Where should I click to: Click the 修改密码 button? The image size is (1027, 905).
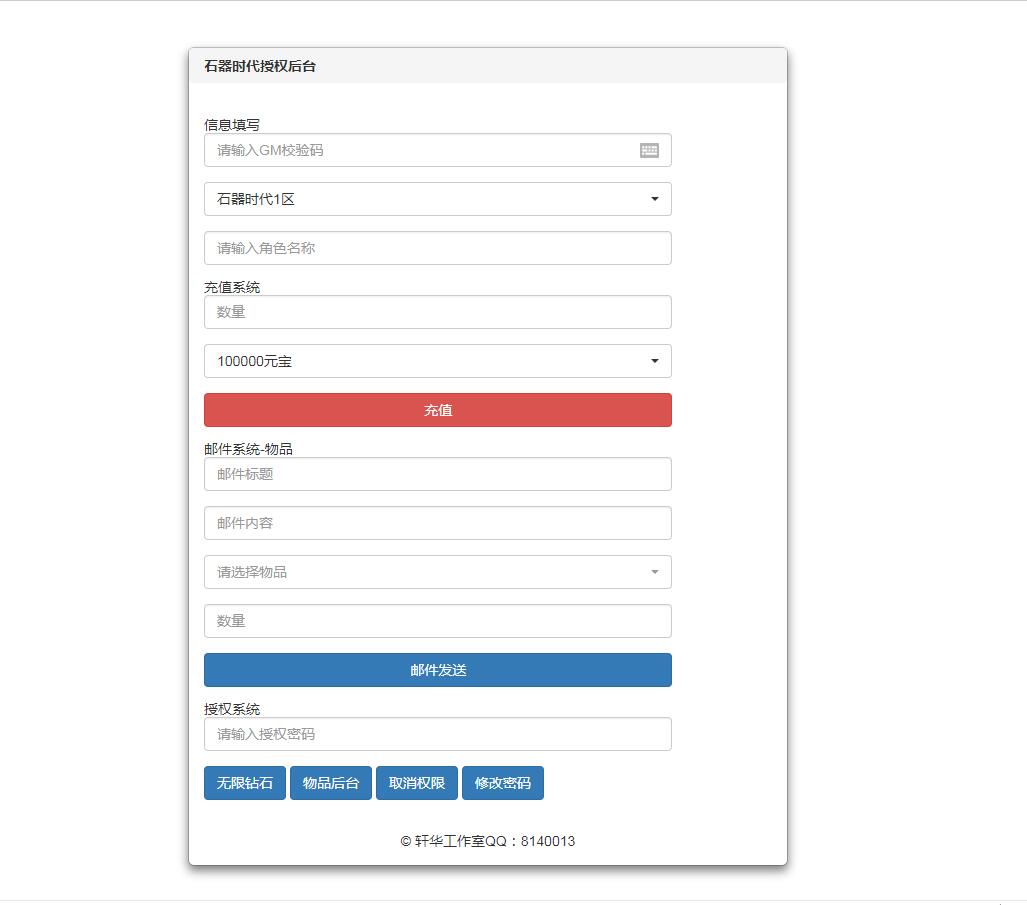pyautogui.click(x=503, y=783)
